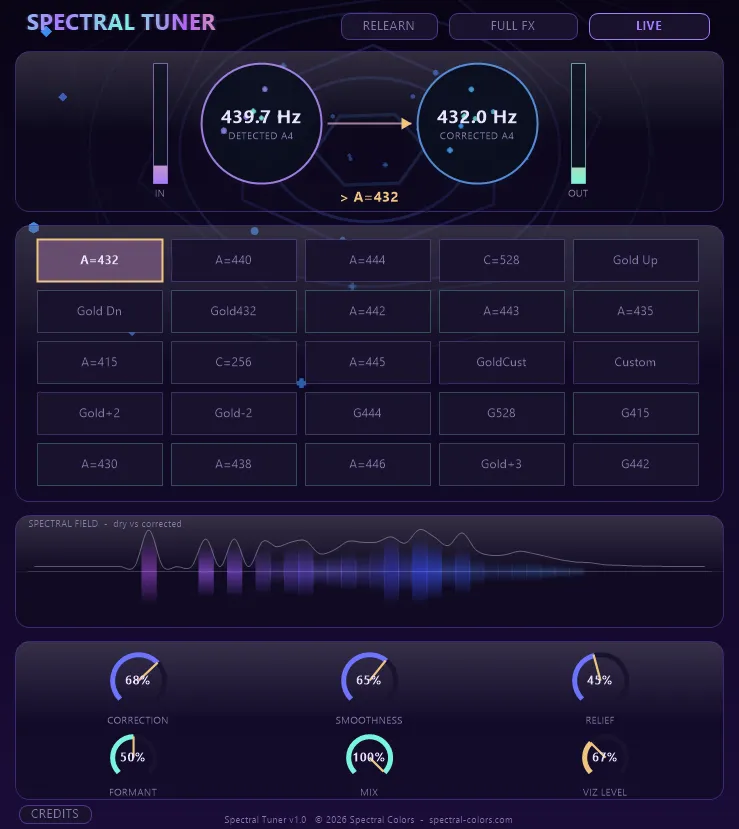Pick the Gold Dn preset
This screenshot has width=739, height=829.
tap(100, 311)
